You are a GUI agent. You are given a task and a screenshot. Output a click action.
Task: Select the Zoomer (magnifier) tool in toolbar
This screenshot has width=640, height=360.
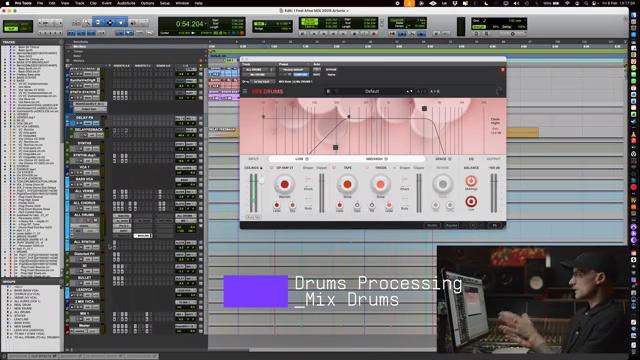(87, 23)
